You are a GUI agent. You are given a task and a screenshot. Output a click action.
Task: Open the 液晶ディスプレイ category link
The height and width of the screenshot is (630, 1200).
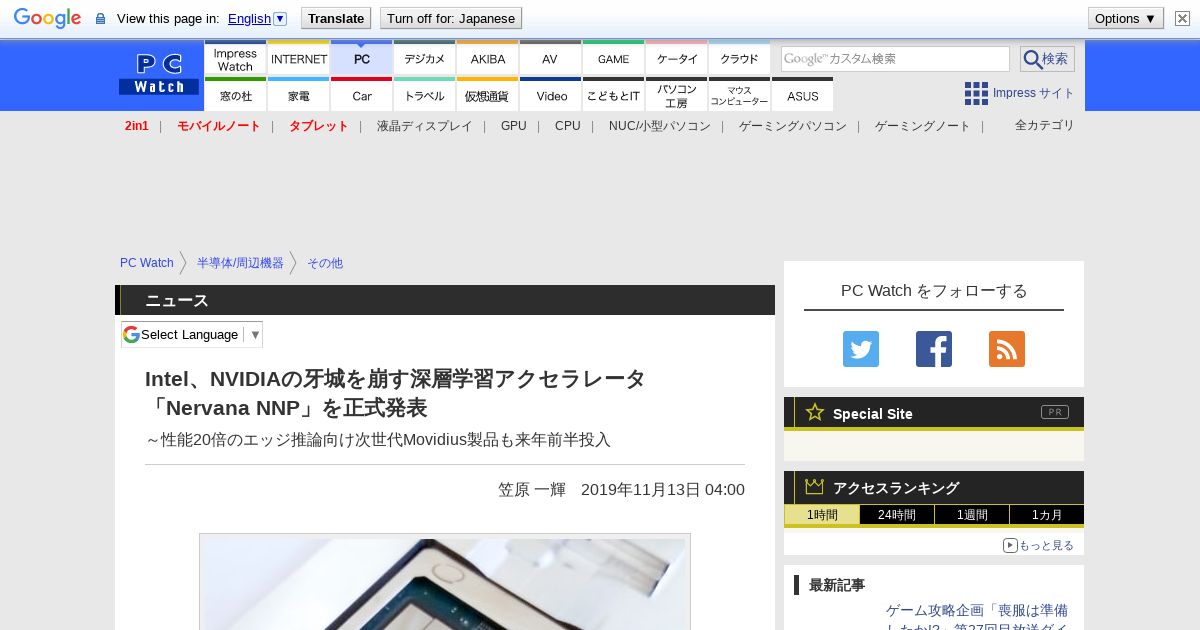[424, 126]
